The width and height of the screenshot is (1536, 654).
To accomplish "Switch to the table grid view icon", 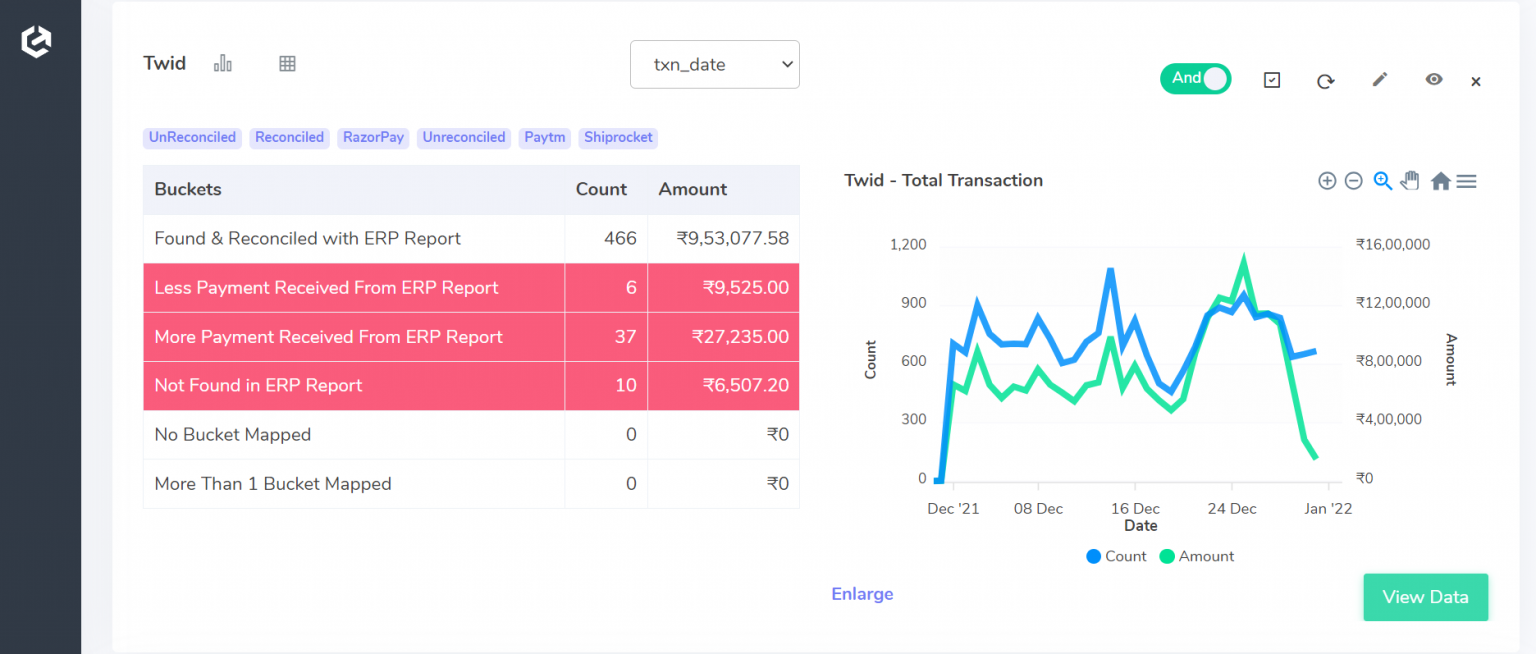I will coord(287,63).
